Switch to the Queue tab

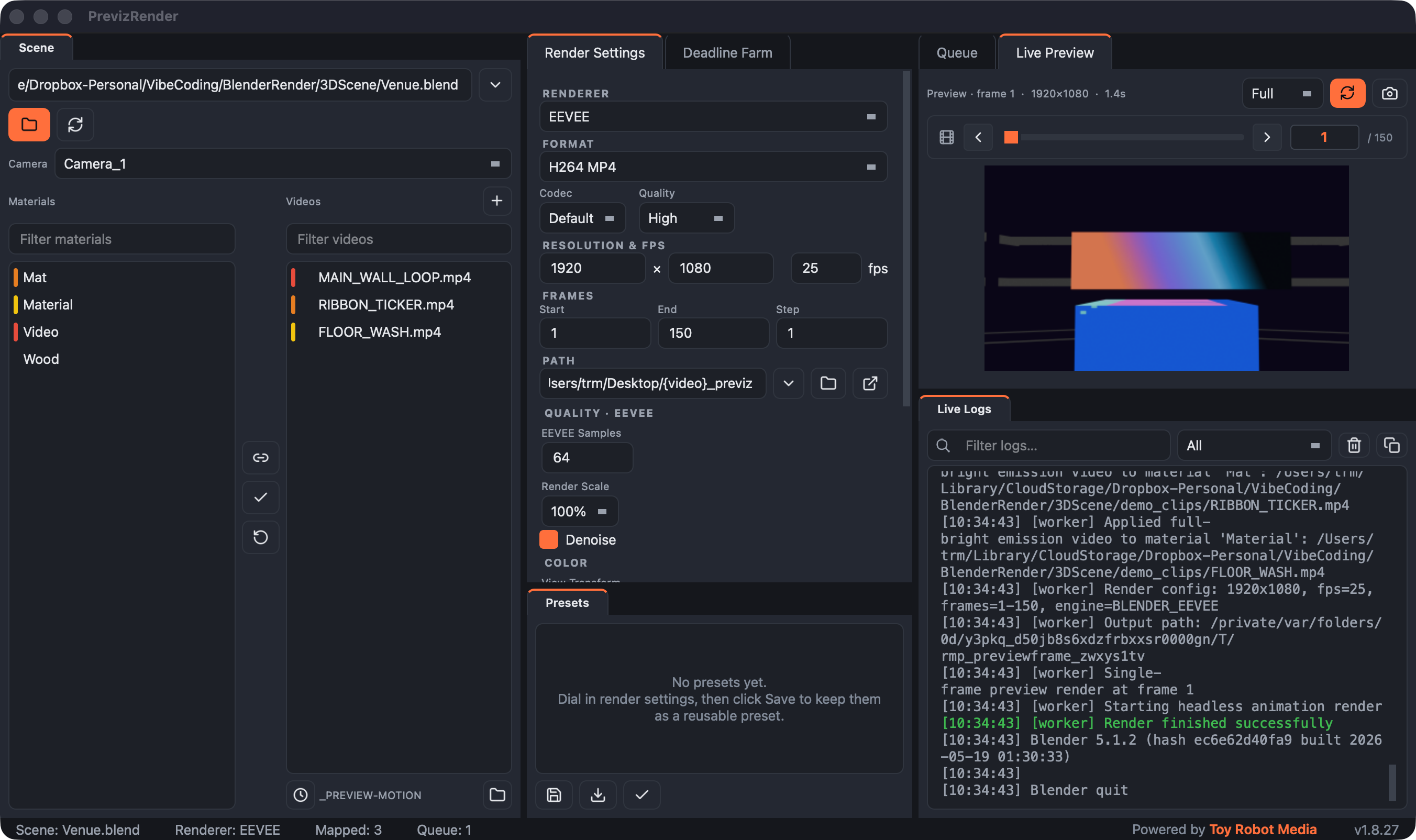coord(956,53)
